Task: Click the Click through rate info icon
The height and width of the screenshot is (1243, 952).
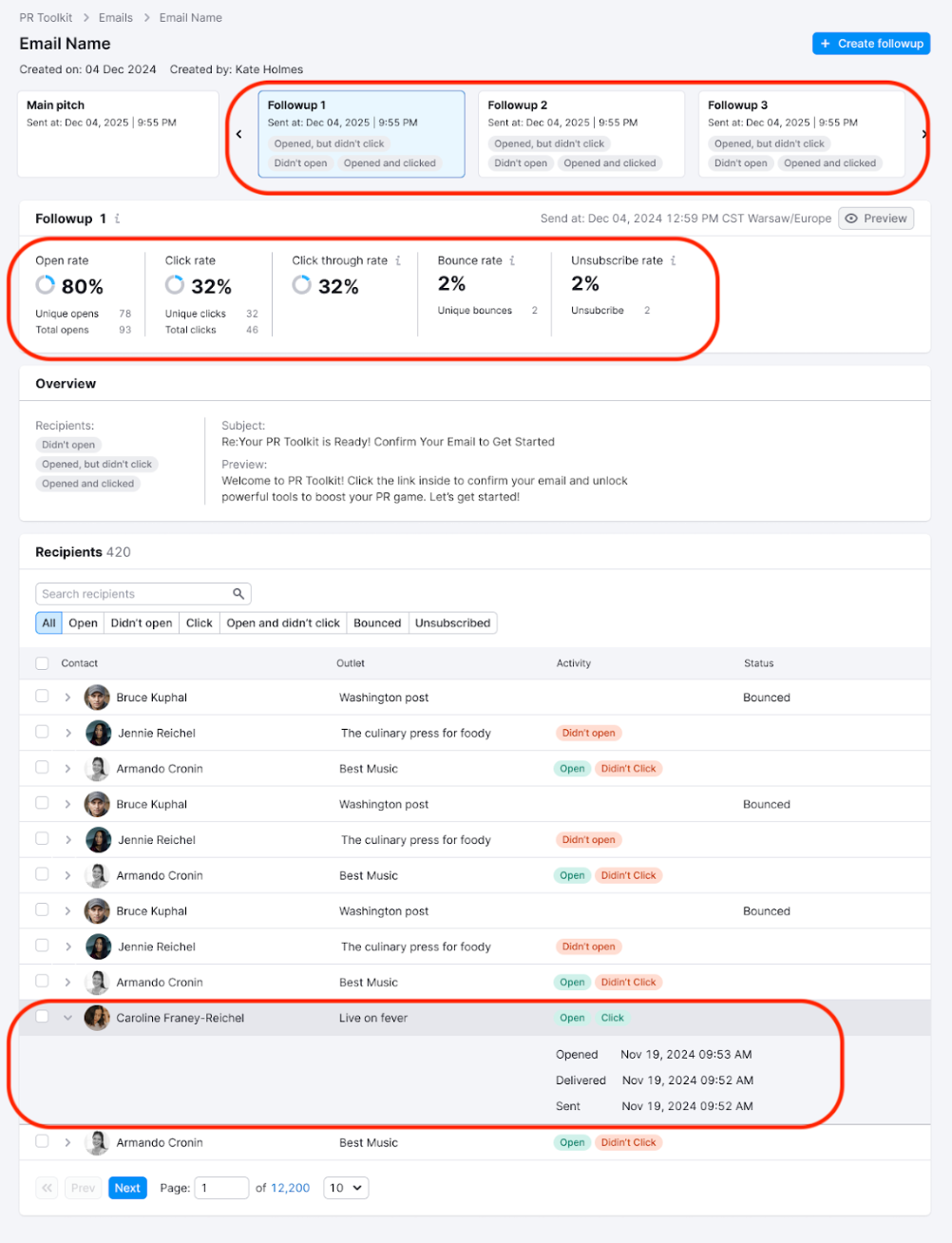Action: pos(398,260)
